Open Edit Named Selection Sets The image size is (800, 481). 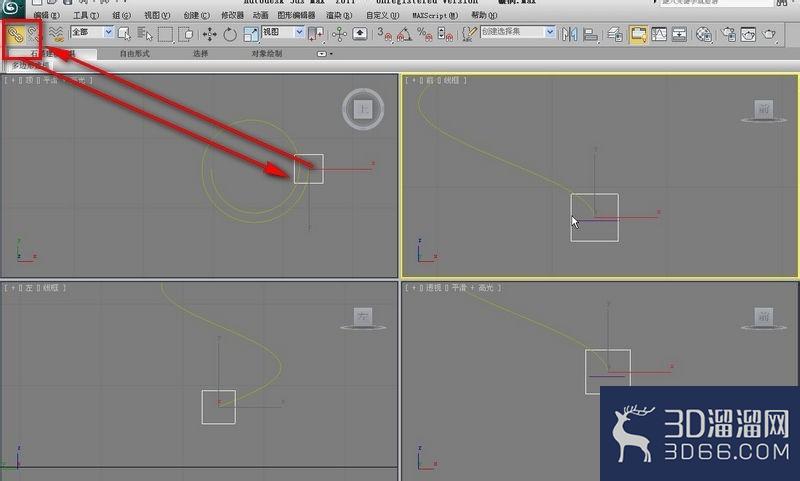tap(468, 35)
